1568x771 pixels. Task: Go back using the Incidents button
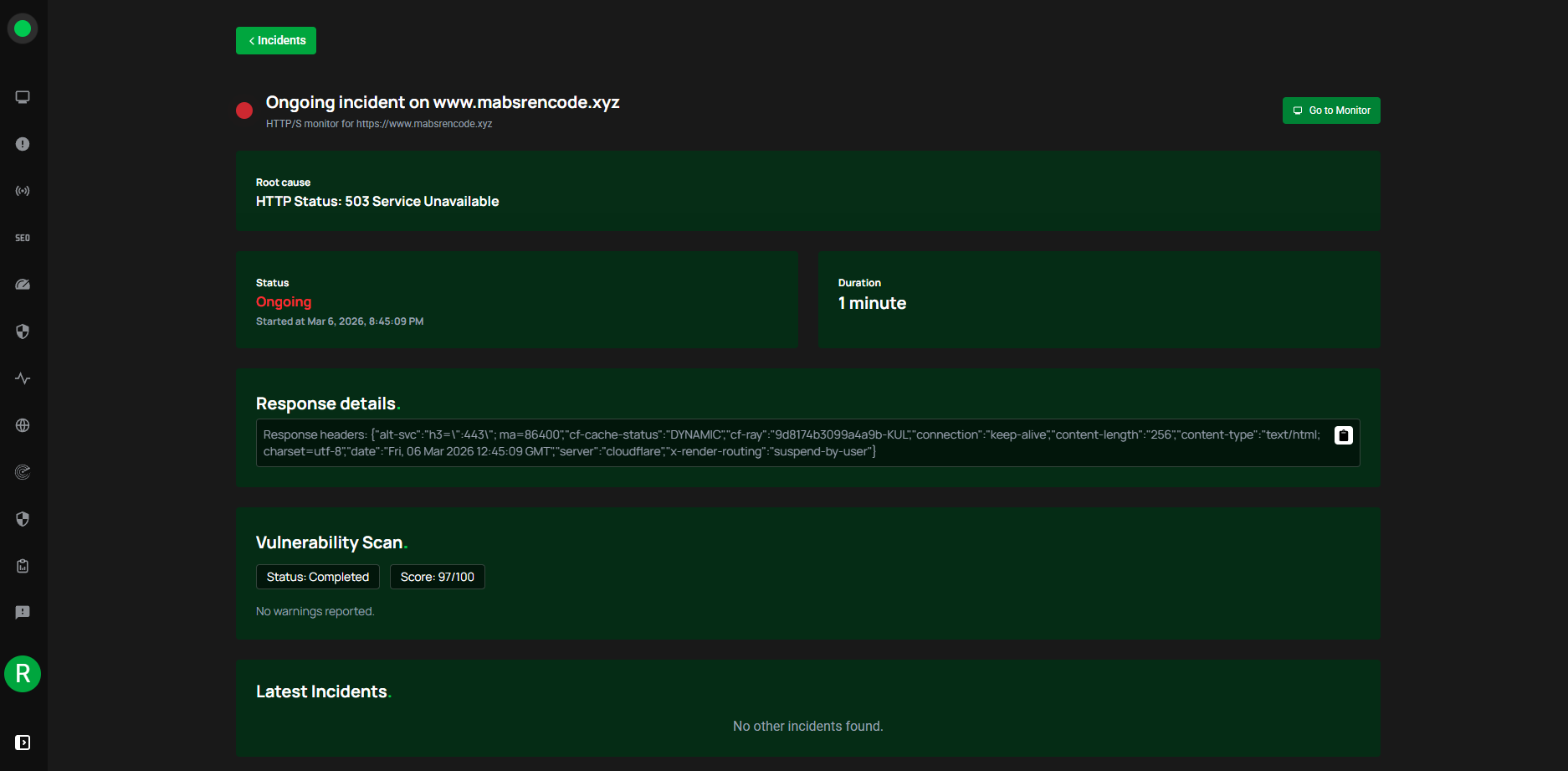[x=275, y=40]
